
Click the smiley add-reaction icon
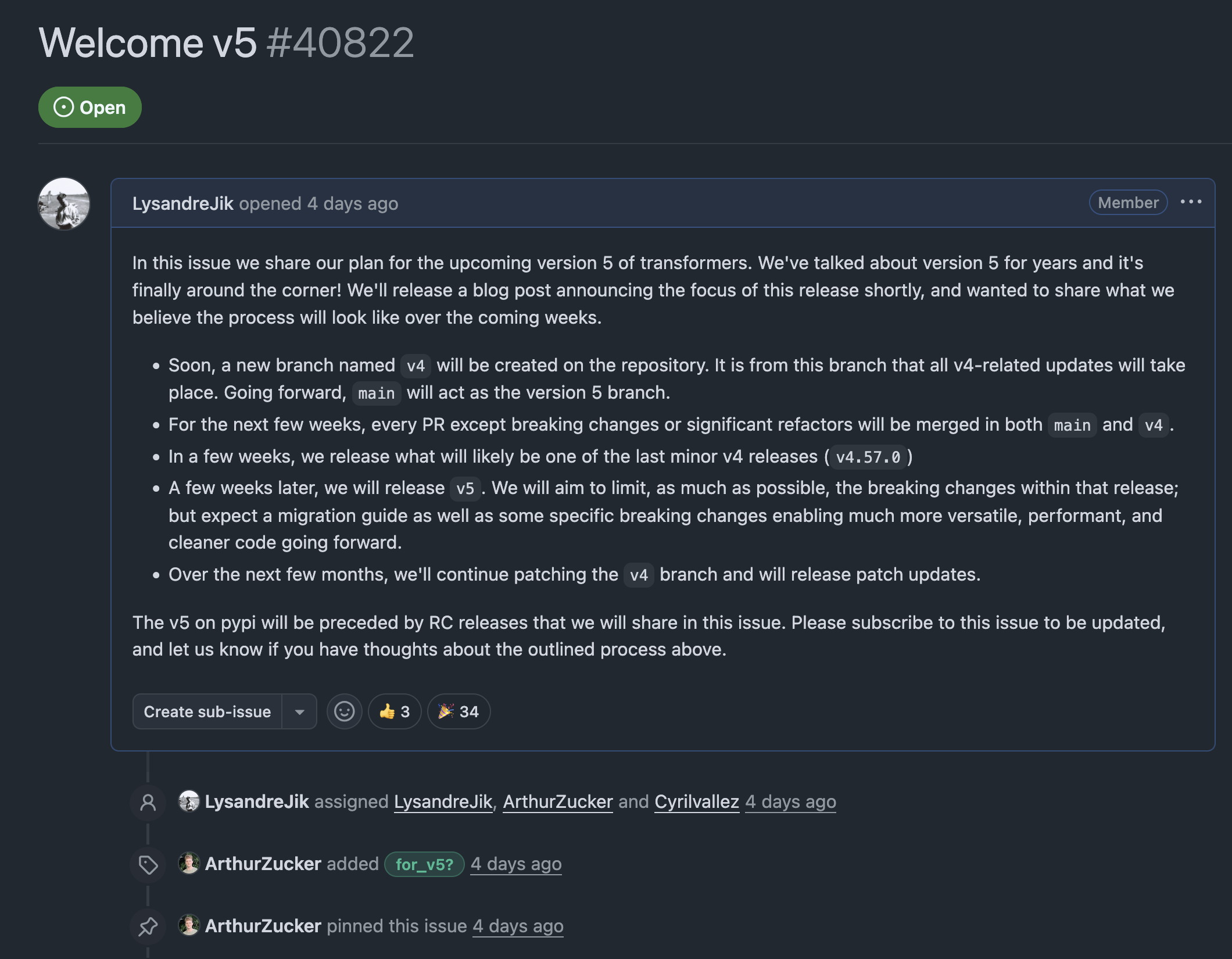pos(344,711)
